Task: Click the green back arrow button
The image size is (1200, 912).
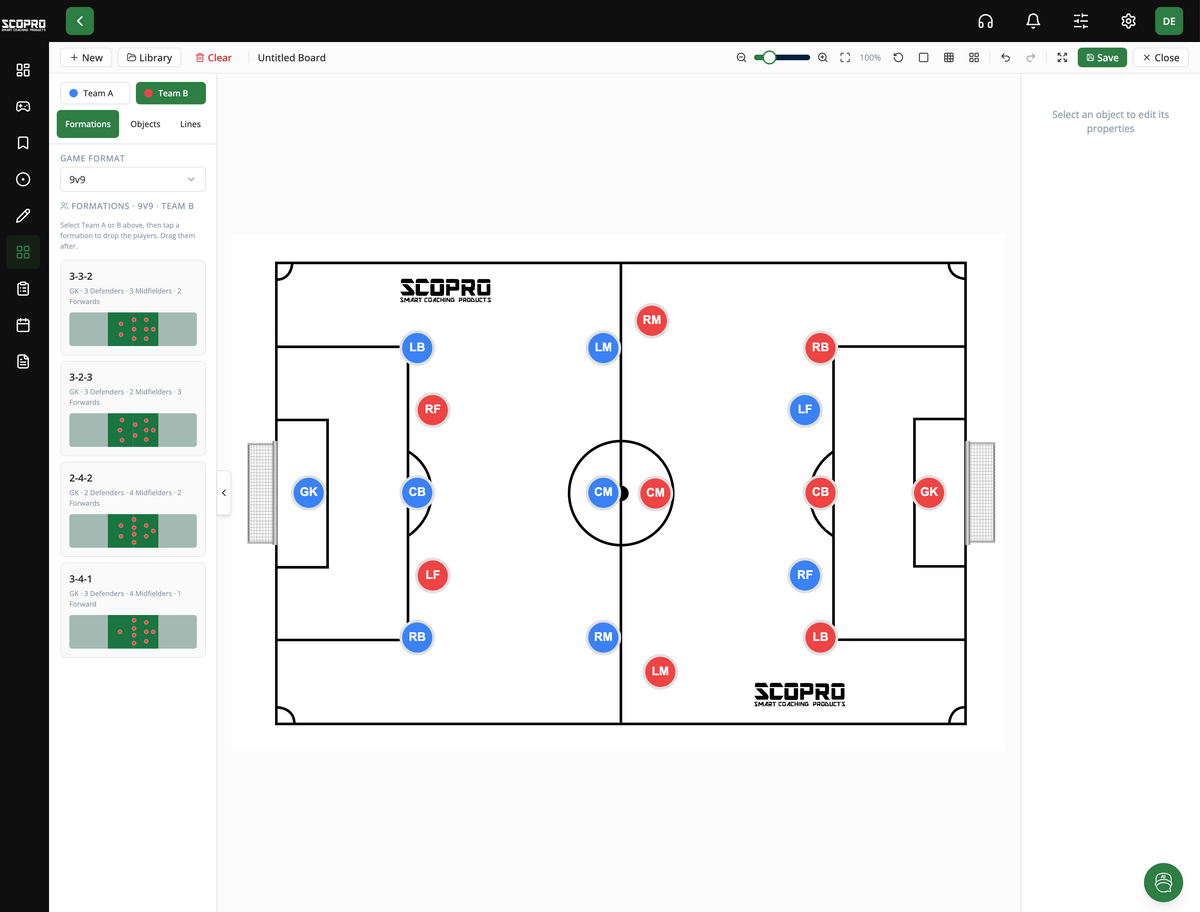Action: [x=80, y=21]
